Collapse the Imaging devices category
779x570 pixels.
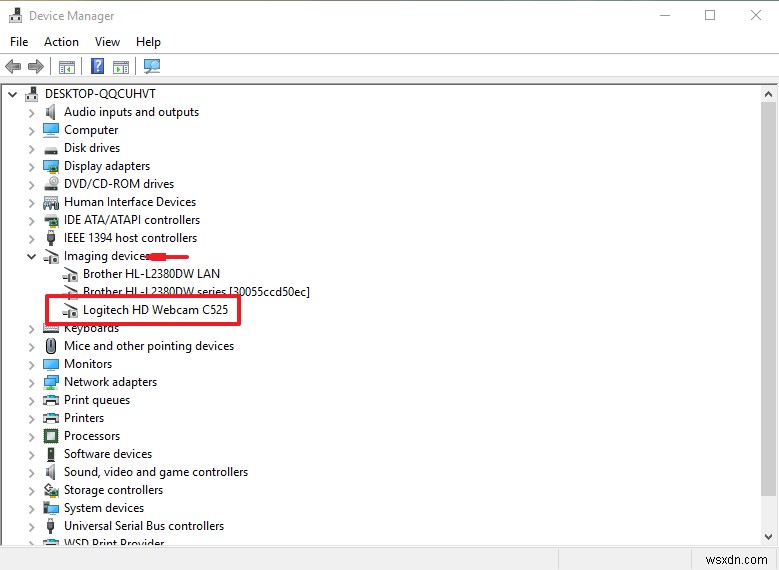(x=31, y=256)
